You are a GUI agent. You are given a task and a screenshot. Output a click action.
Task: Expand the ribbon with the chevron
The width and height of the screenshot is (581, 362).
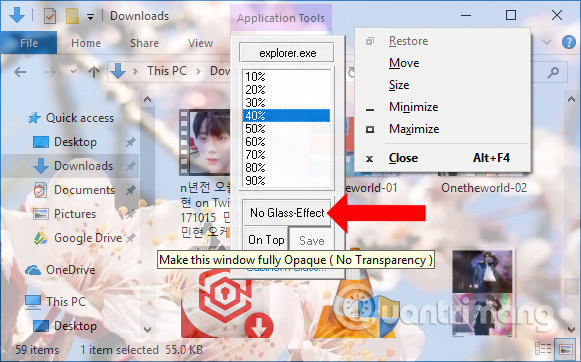[547, 42]
